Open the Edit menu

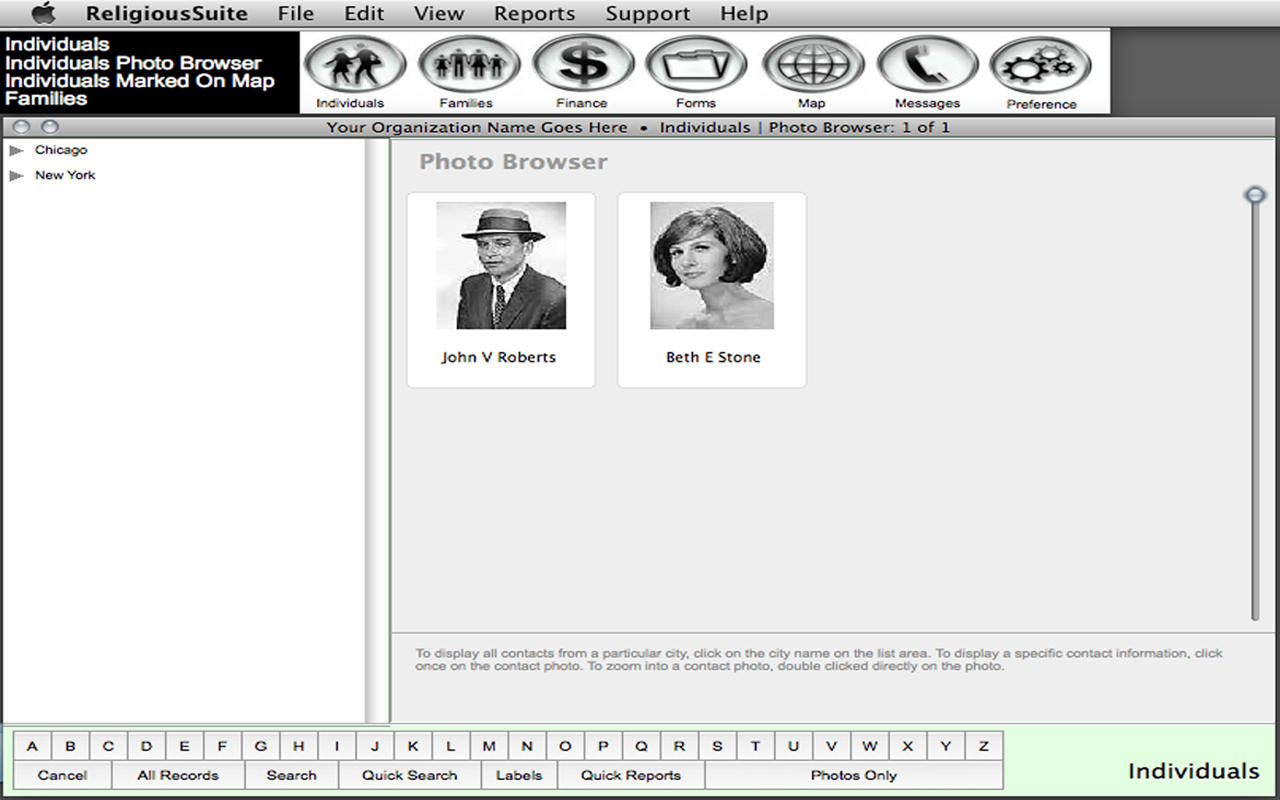pos(364,14)
